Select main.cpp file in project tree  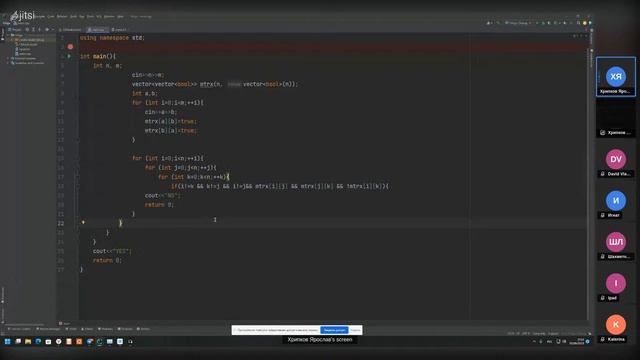23,53
